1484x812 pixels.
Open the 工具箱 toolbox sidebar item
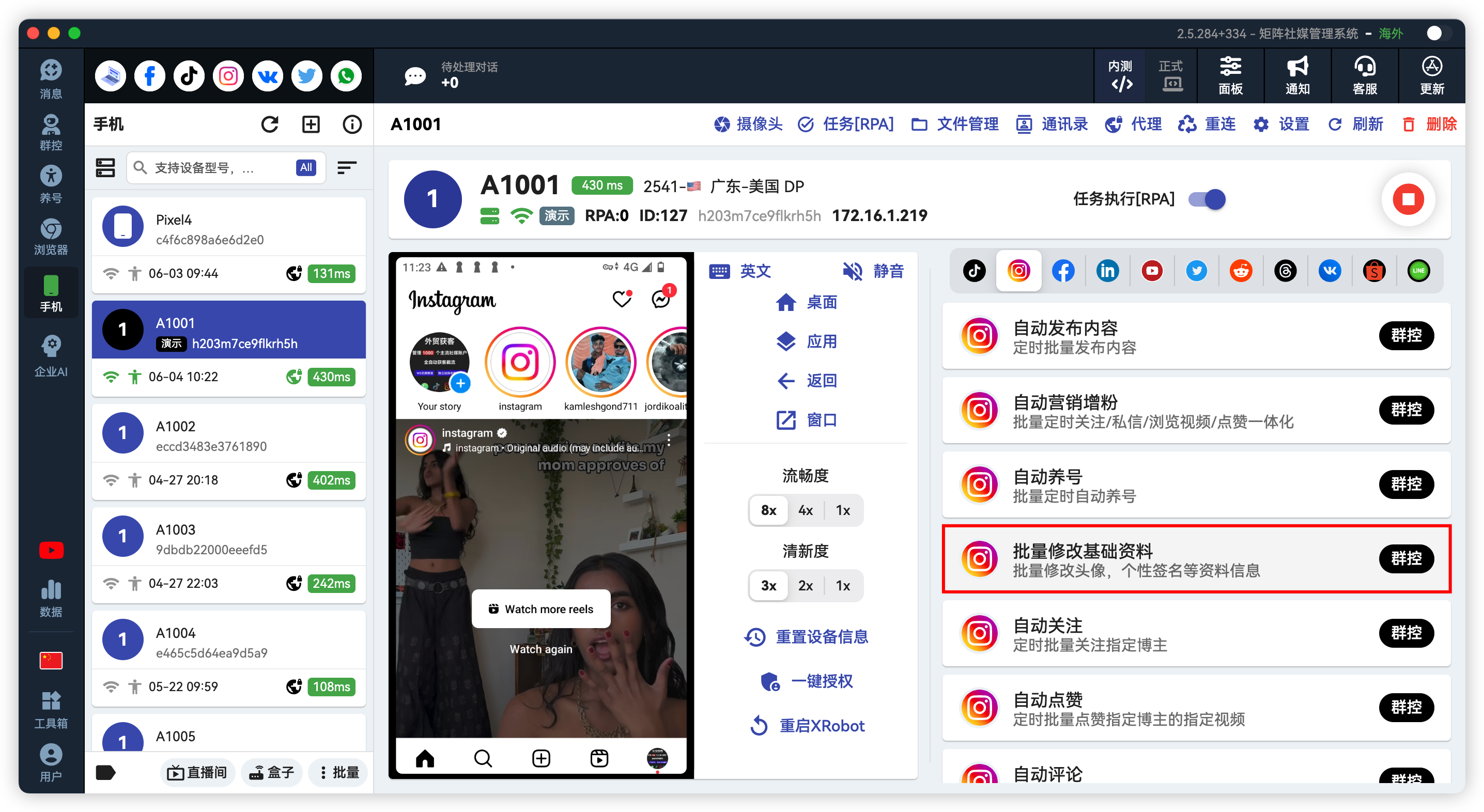[51, 710]
